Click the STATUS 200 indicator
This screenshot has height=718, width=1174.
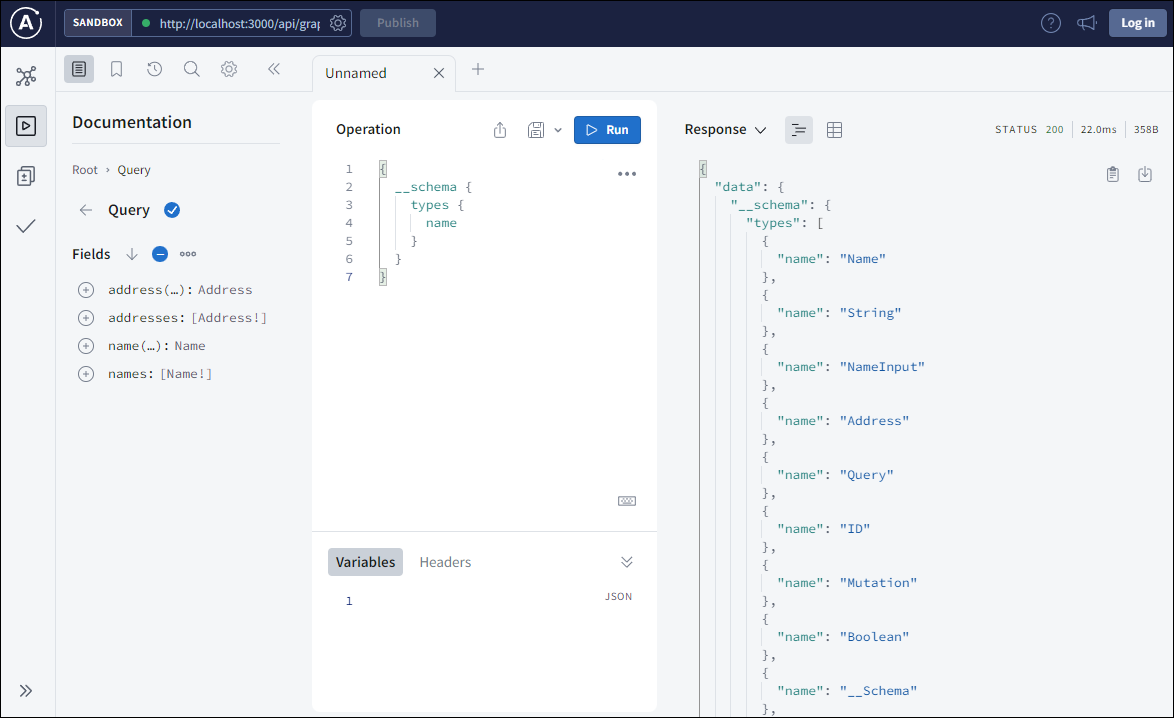1029,130
